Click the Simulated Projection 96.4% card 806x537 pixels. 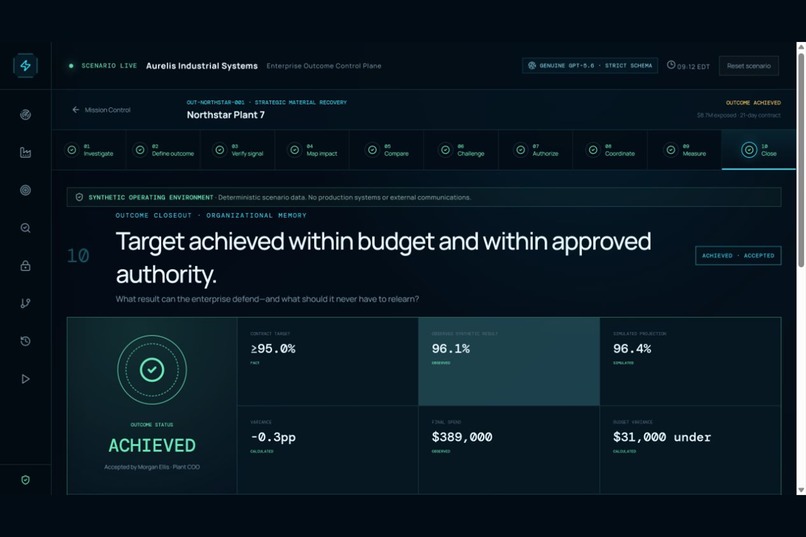click(x=690, y=362)
